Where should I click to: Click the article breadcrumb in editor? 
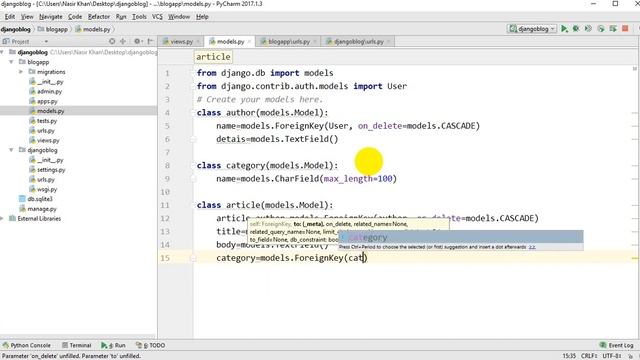tap(213, 57)
